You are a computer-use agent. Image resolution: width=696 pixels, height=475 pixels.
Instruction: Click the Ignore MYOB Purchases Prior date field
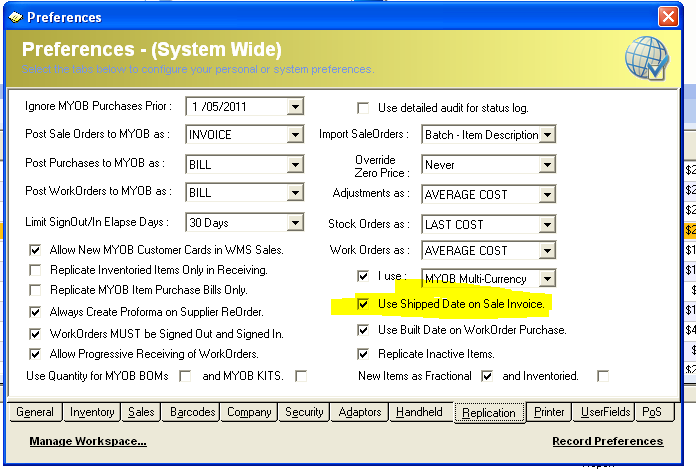(x=235, y=107)
